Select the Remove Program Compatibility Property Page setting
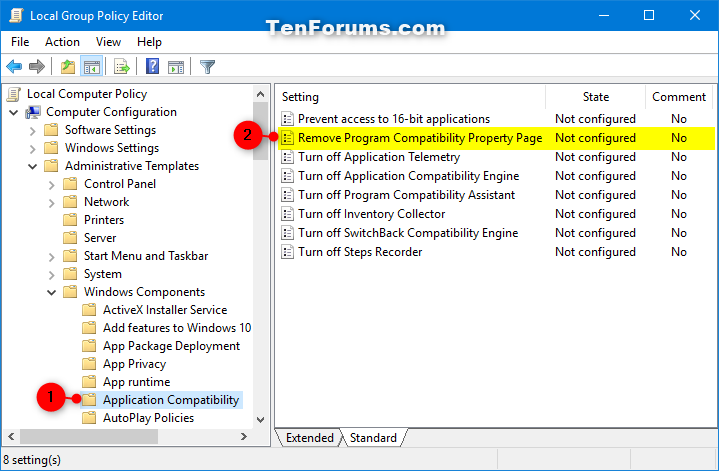 (420, 138)
